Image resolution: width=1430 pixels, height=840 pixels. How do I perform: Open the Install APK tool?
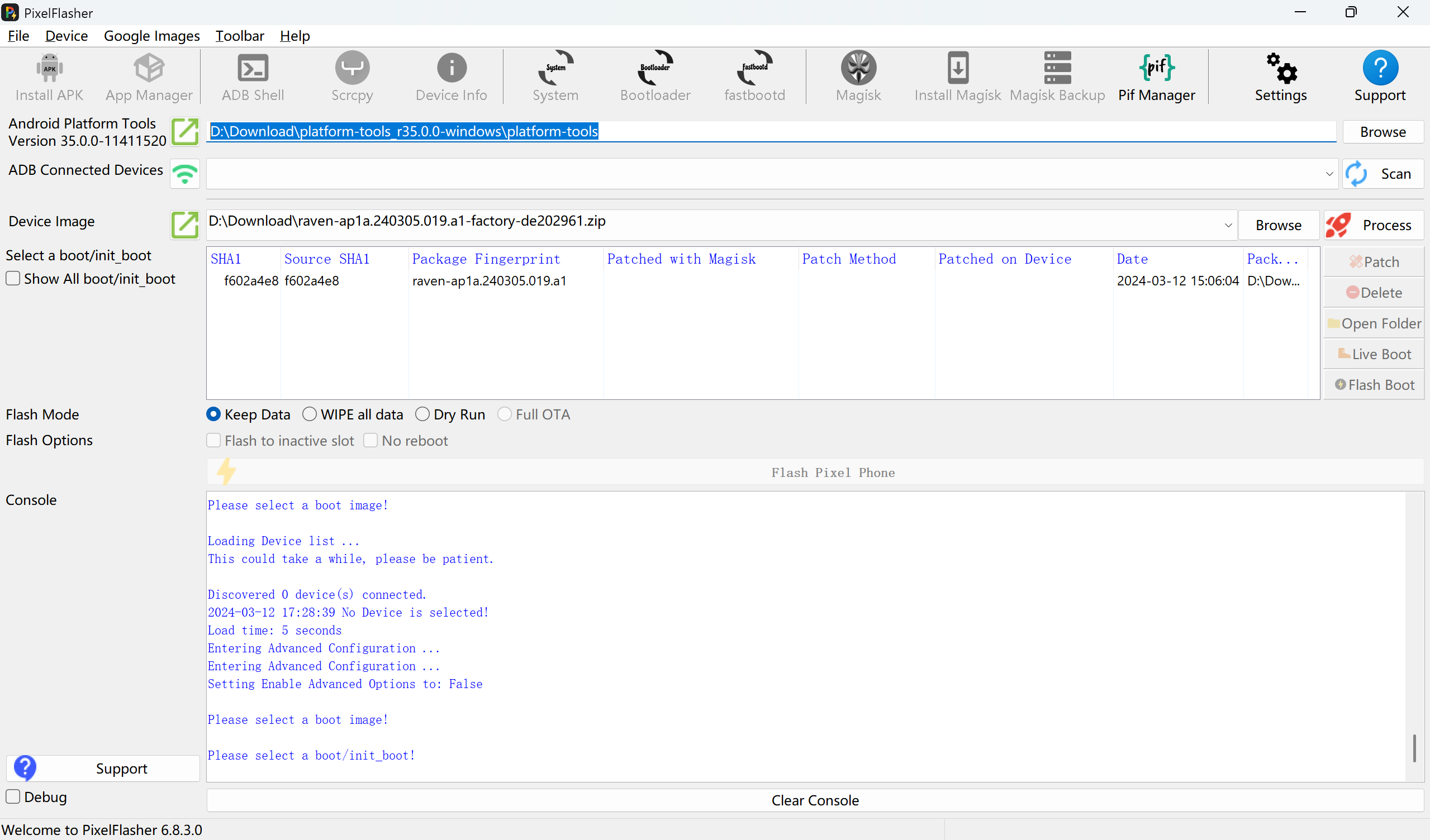(x=49, y=77)
